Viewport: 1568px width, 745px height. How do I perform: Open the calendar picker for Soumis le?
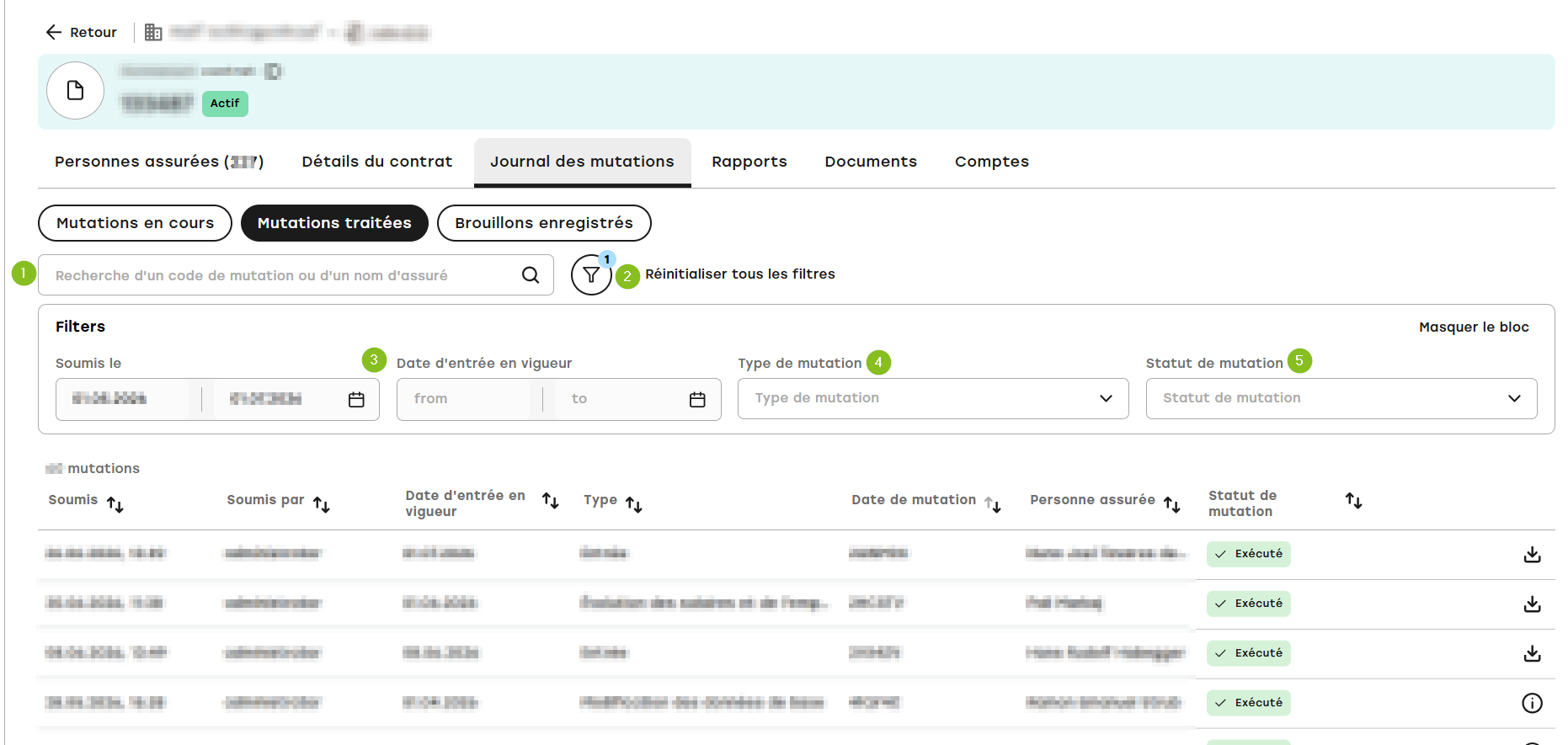click(356, 399)
